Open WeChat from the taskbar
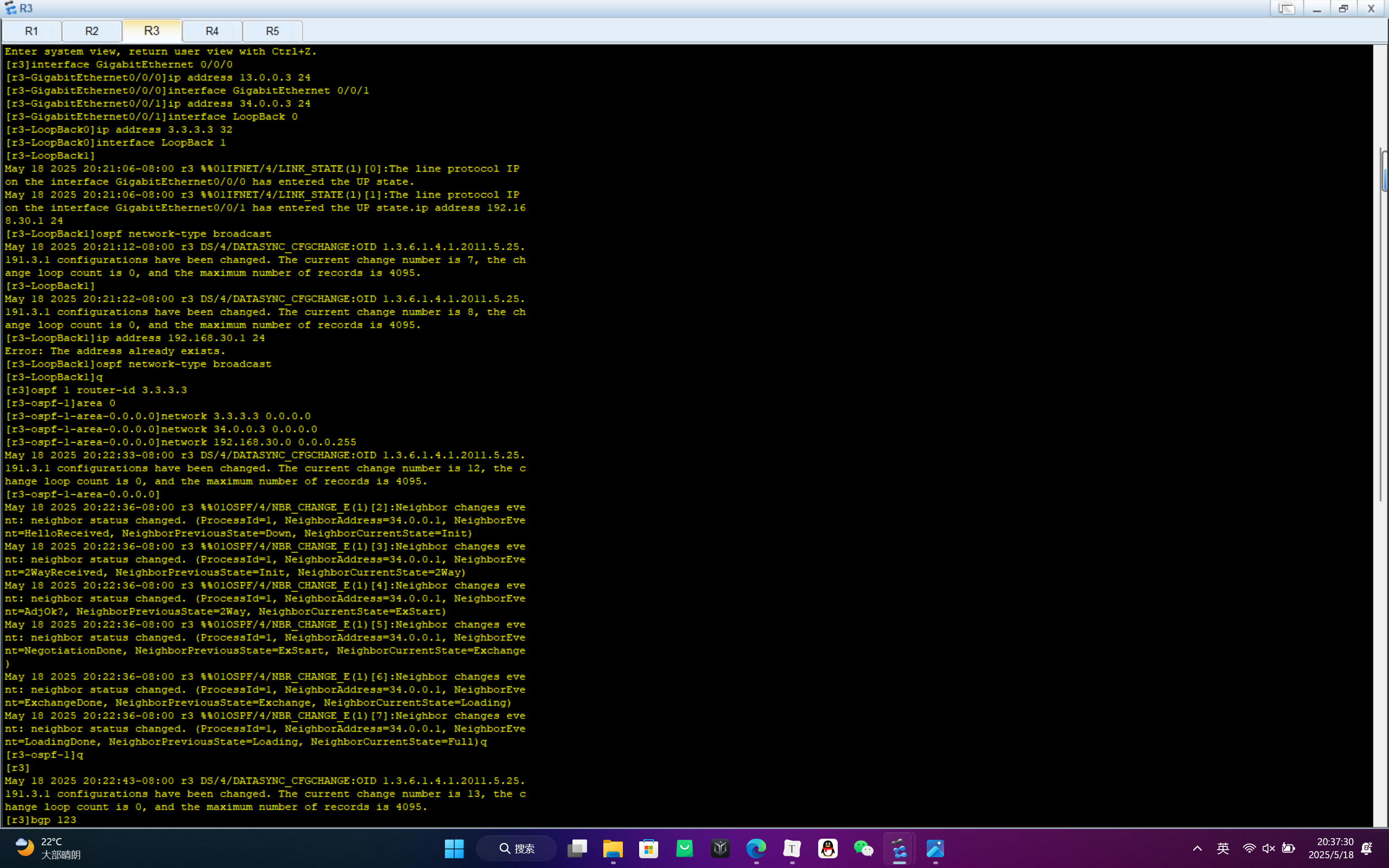The height and width of the screenshot is (868, 1389). point(863,848)
